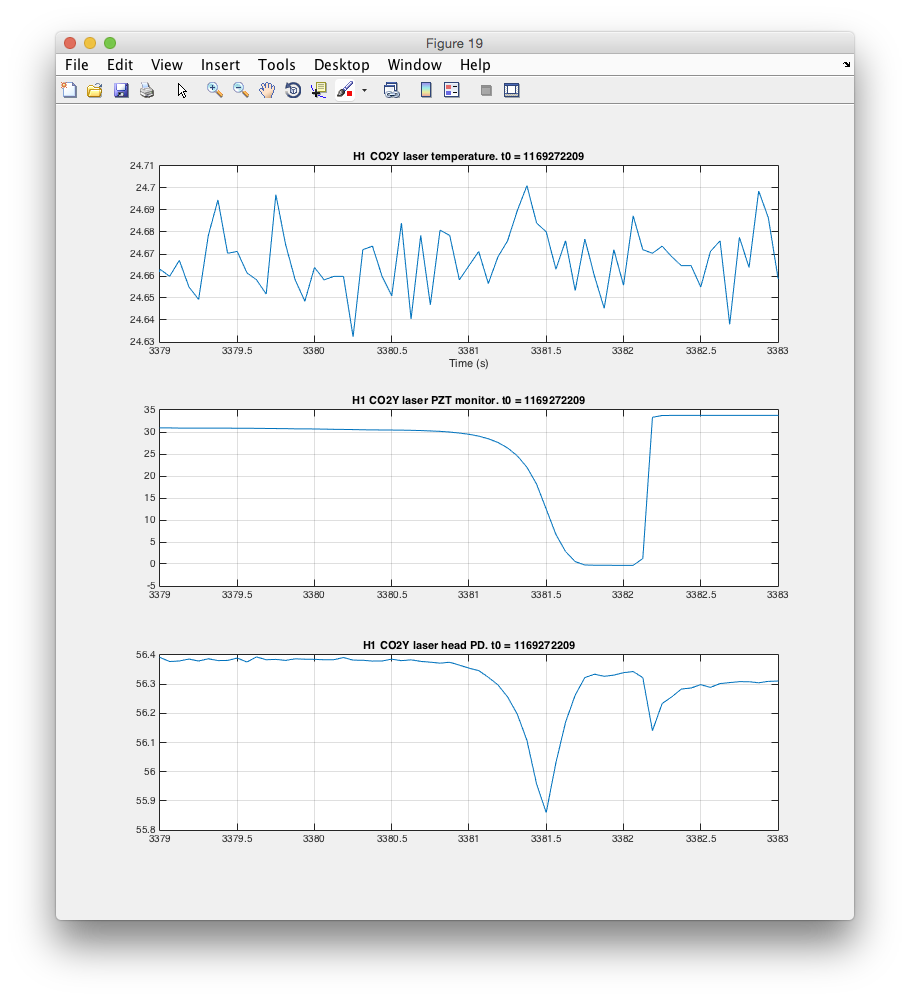
Task: Create a new figure with the toolbar icon
Action: pos(69,91)
